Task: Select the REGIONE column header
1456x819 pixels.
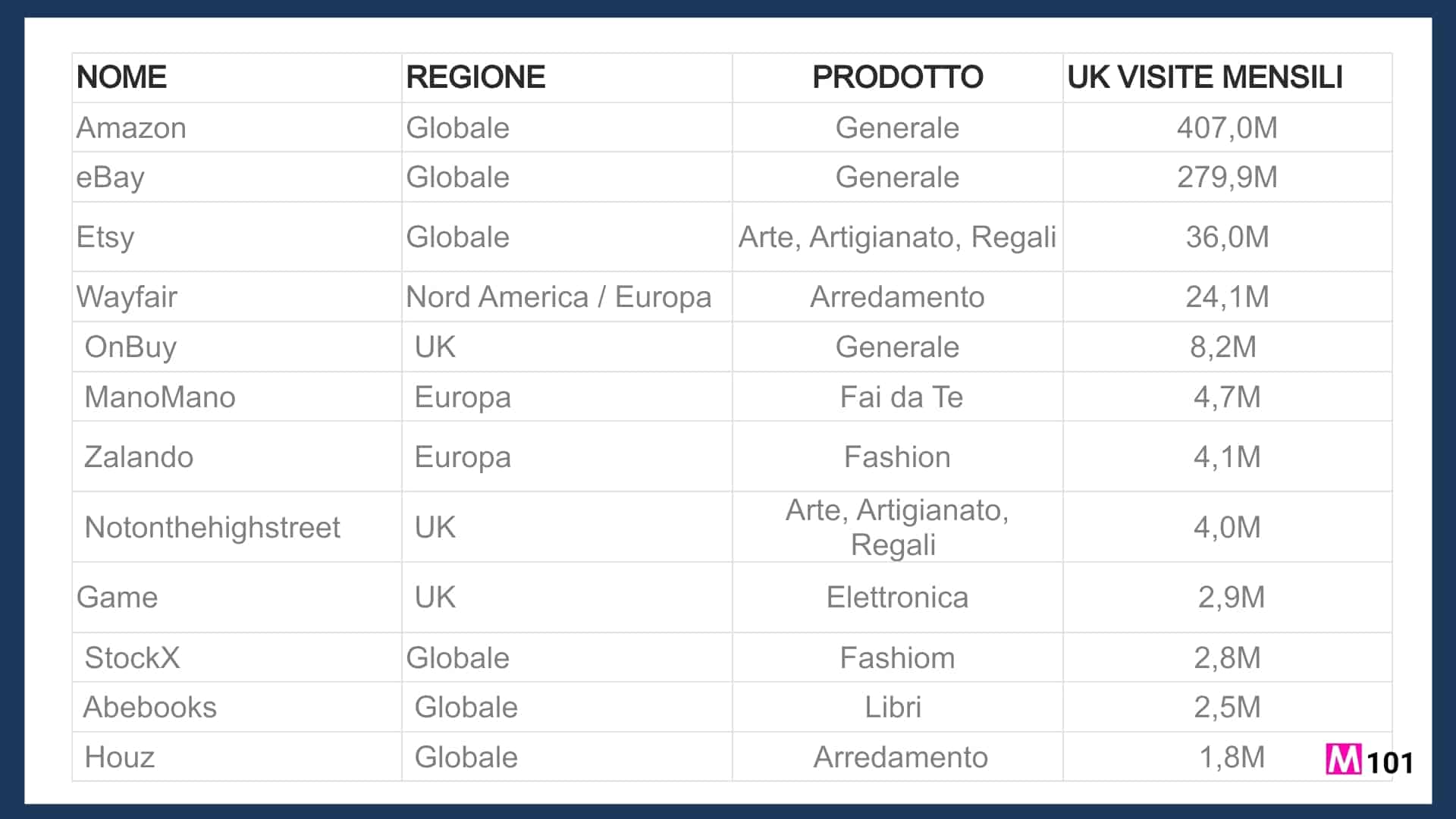Action: [x=475, y=77]
